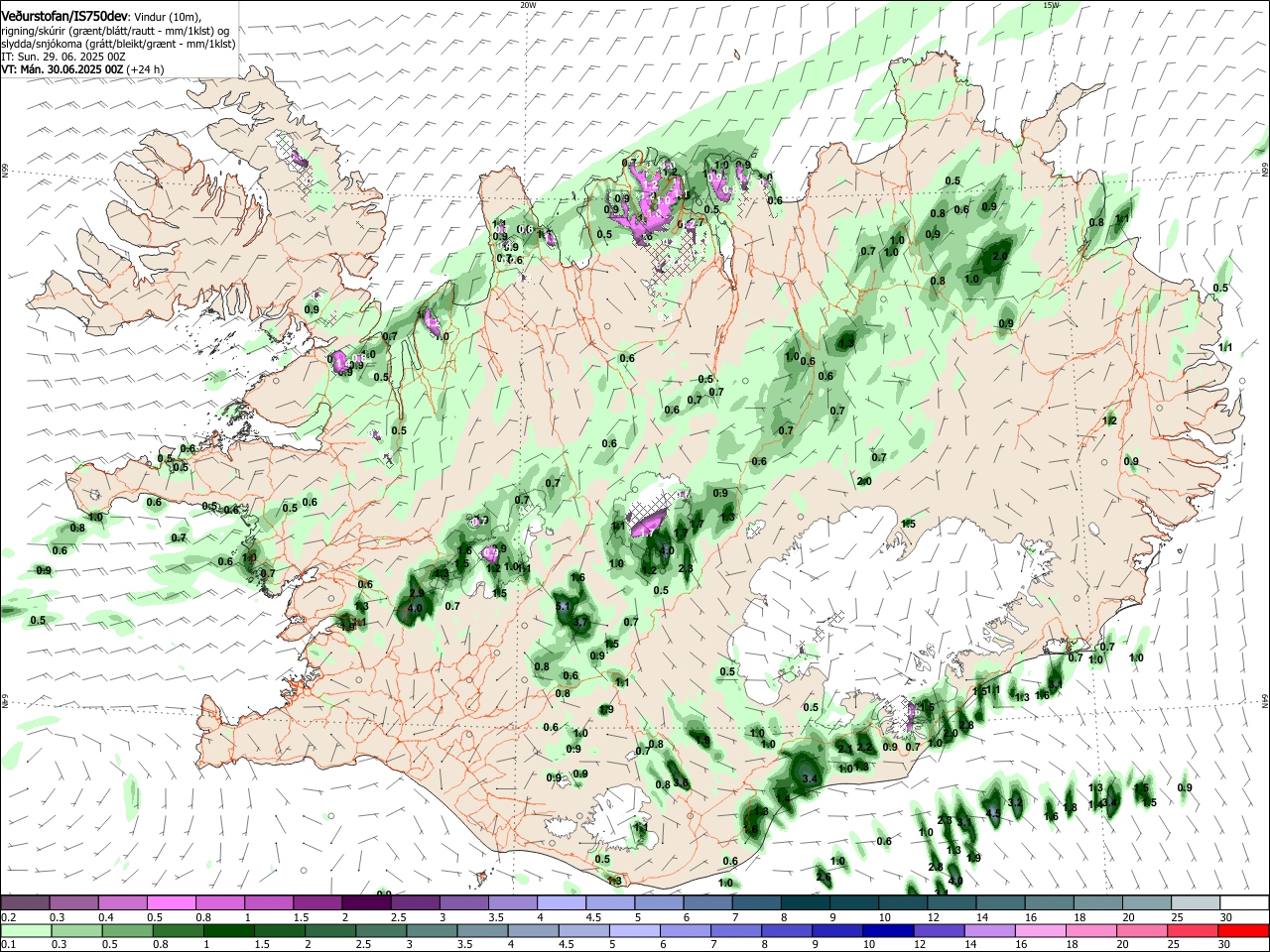
Task: Click the 'slydda/snjókoma (grátt/bleikt/grænt - mm/1klst)' line
Action: pyautogui.click(x=118, y=44)
